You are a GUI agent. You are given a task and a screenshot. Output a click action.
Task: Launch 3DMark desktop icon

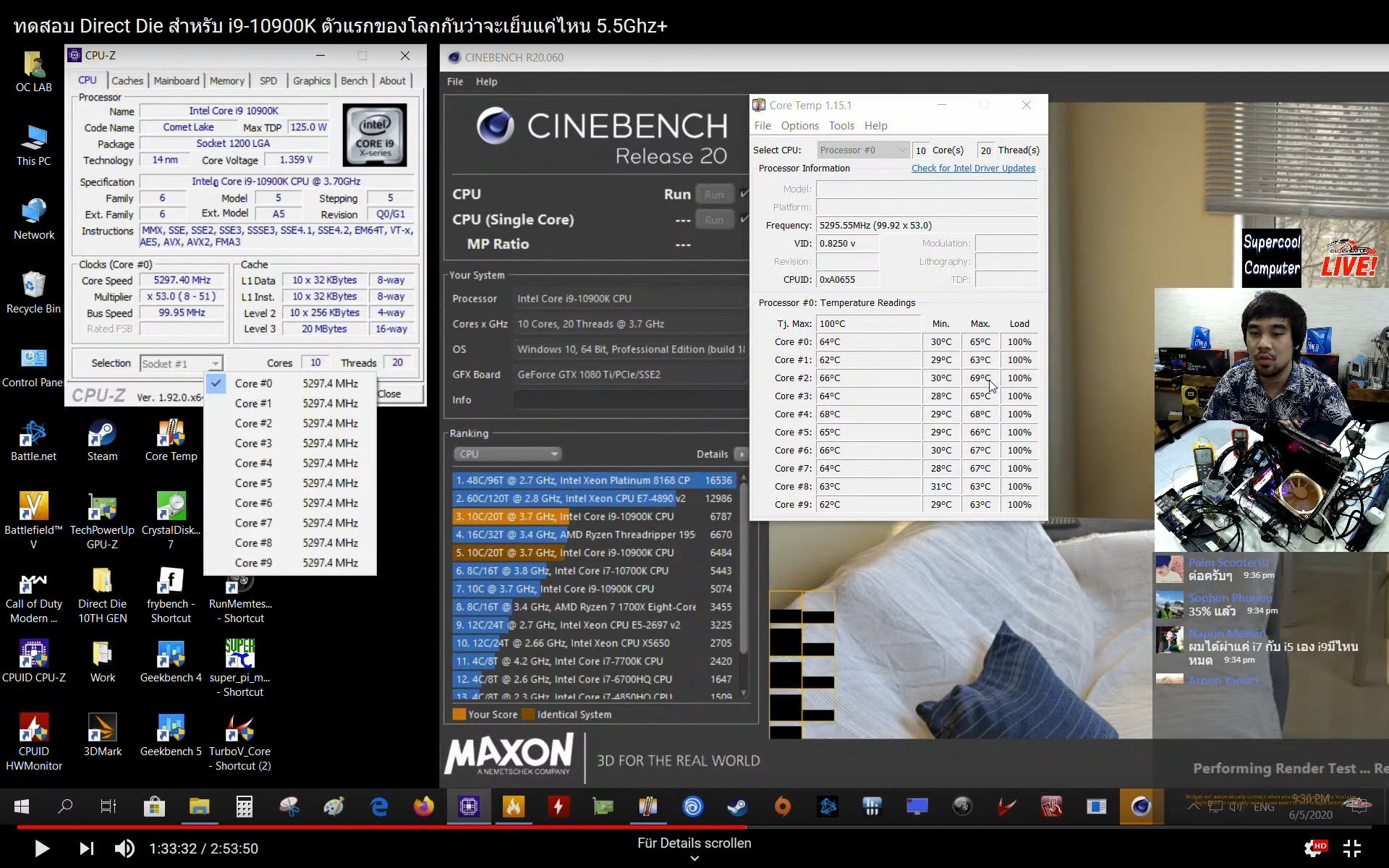tap(102, 736)
